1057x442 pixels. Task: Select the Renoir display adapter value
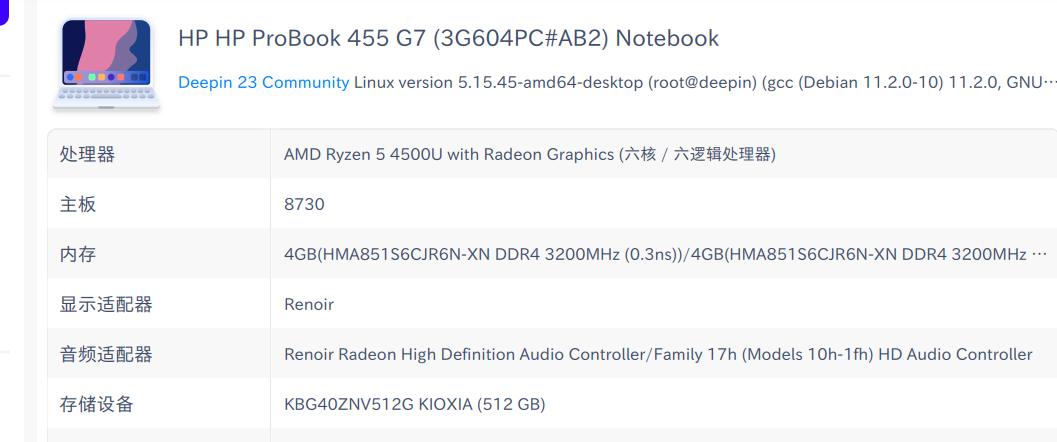(x=309, y=304)
